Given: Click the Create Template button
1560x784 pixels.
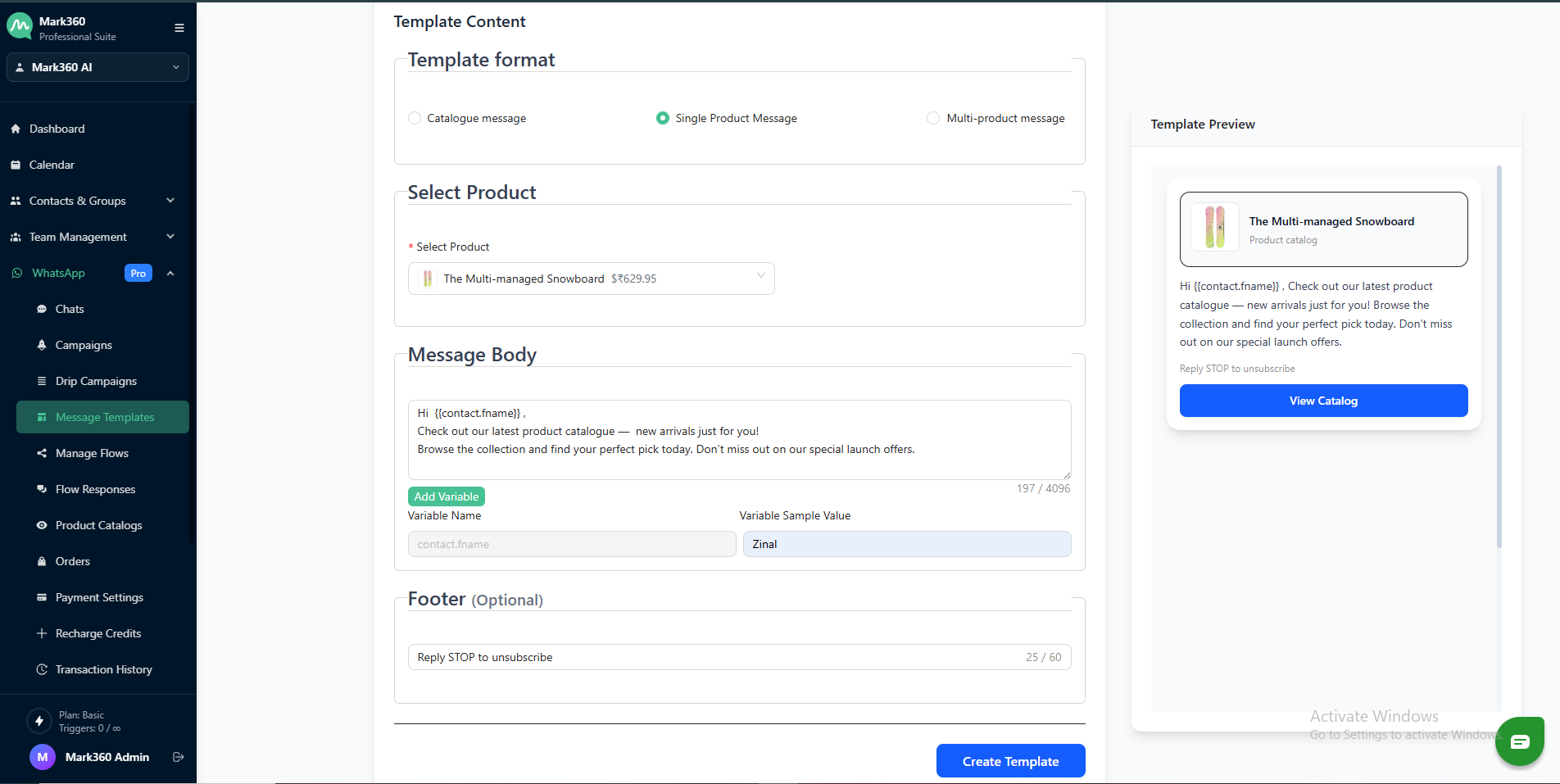Looking at the screenshot, I should pos(1010,761).
